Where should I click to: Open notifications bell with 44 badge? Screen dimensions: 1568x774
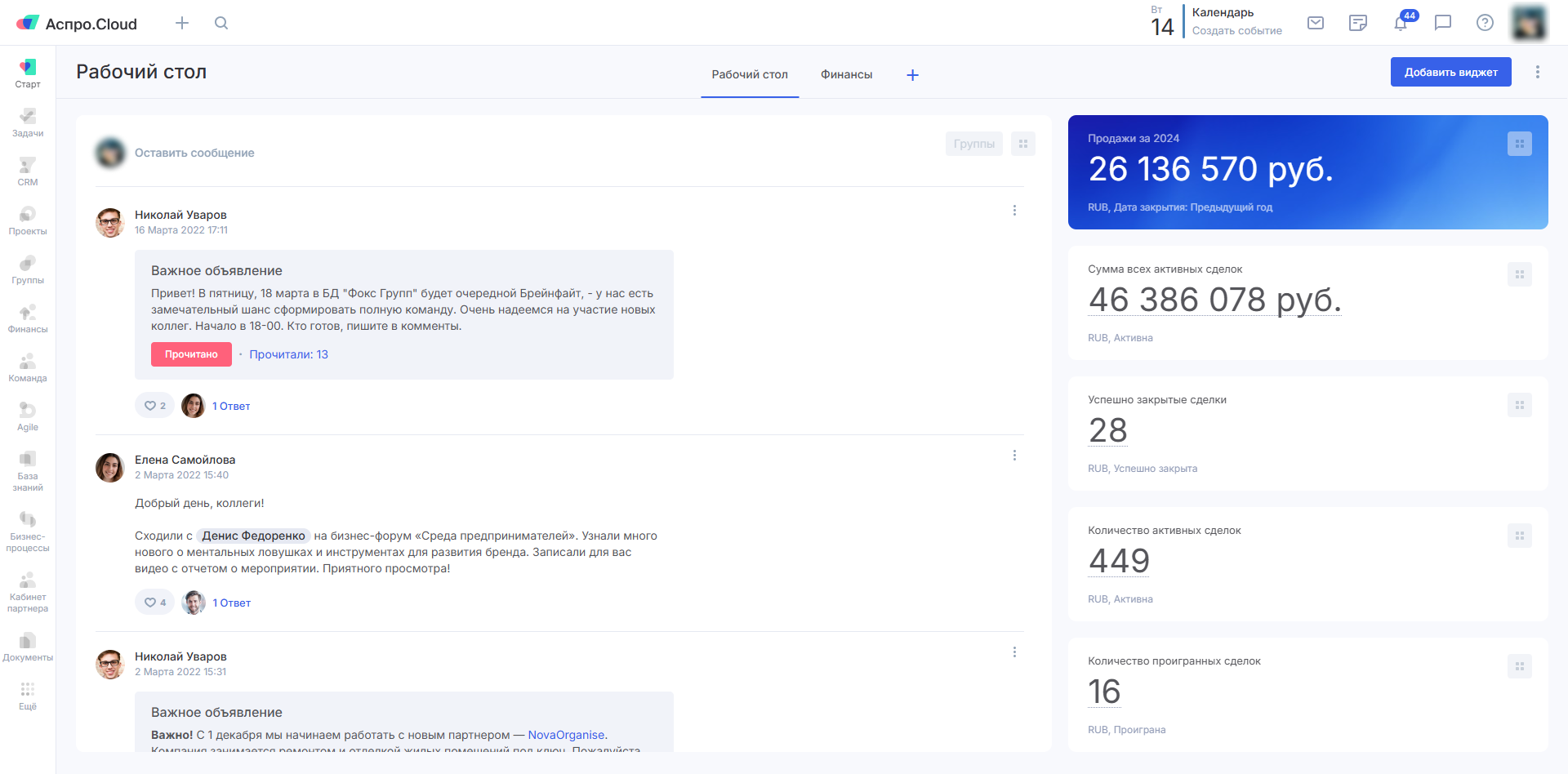(1401, 22)
